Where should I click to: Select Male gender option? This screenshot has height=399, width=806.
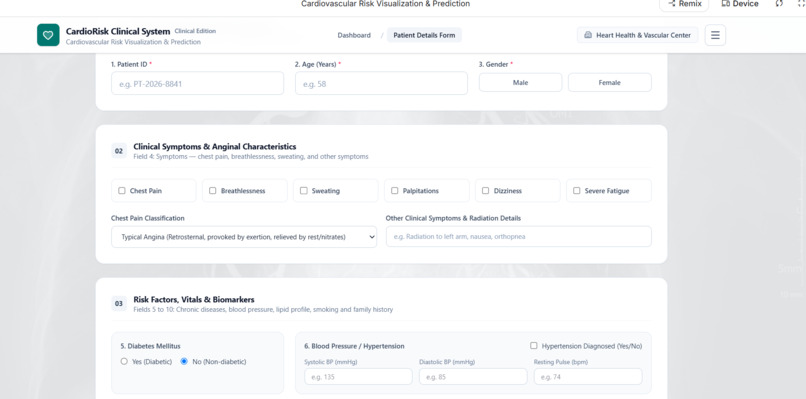pyautogui.click(x=520, y=83)
